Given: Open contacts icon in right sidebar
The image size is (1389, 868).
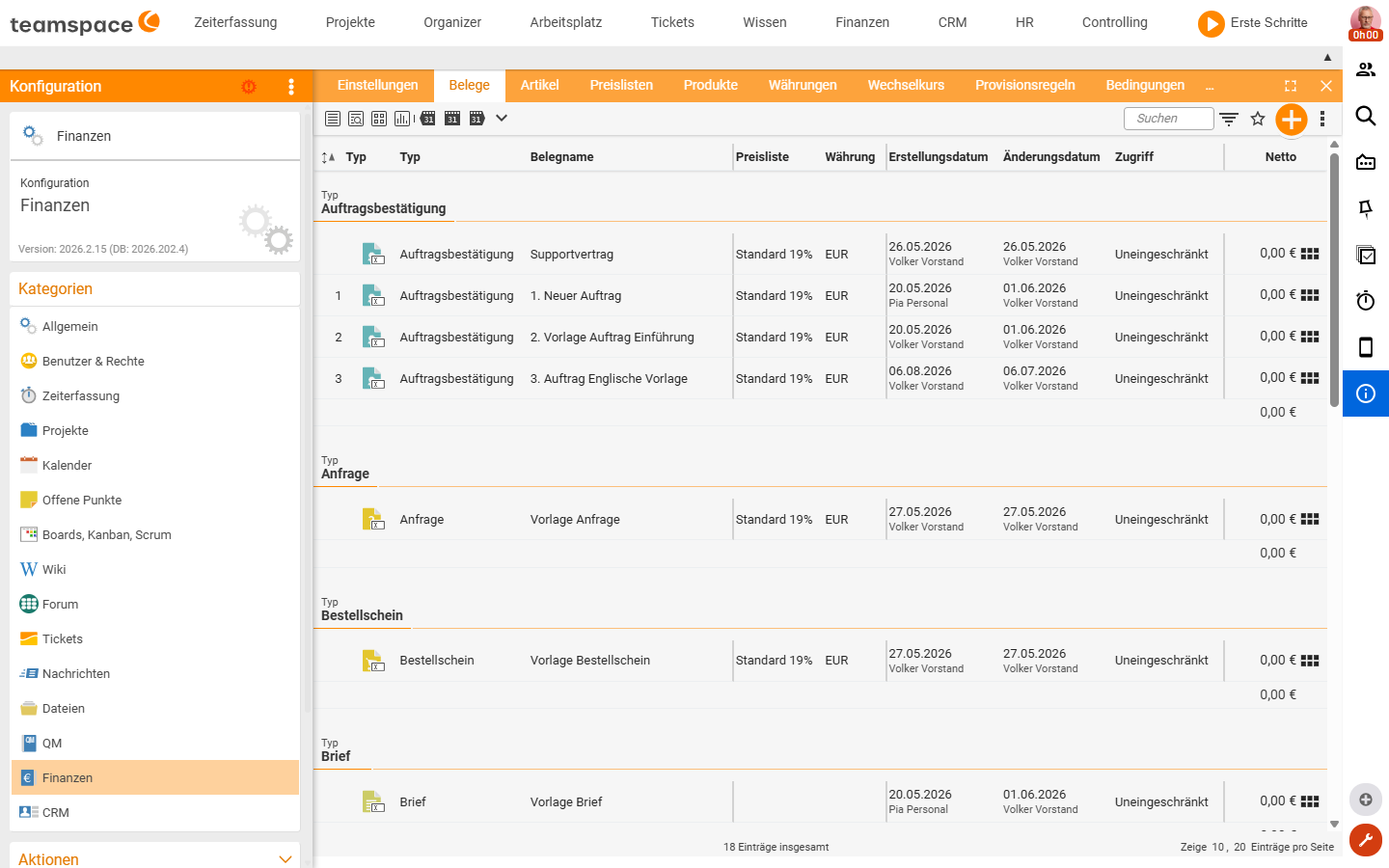Looking at the screenshot, I should [x=1366, y=69].
